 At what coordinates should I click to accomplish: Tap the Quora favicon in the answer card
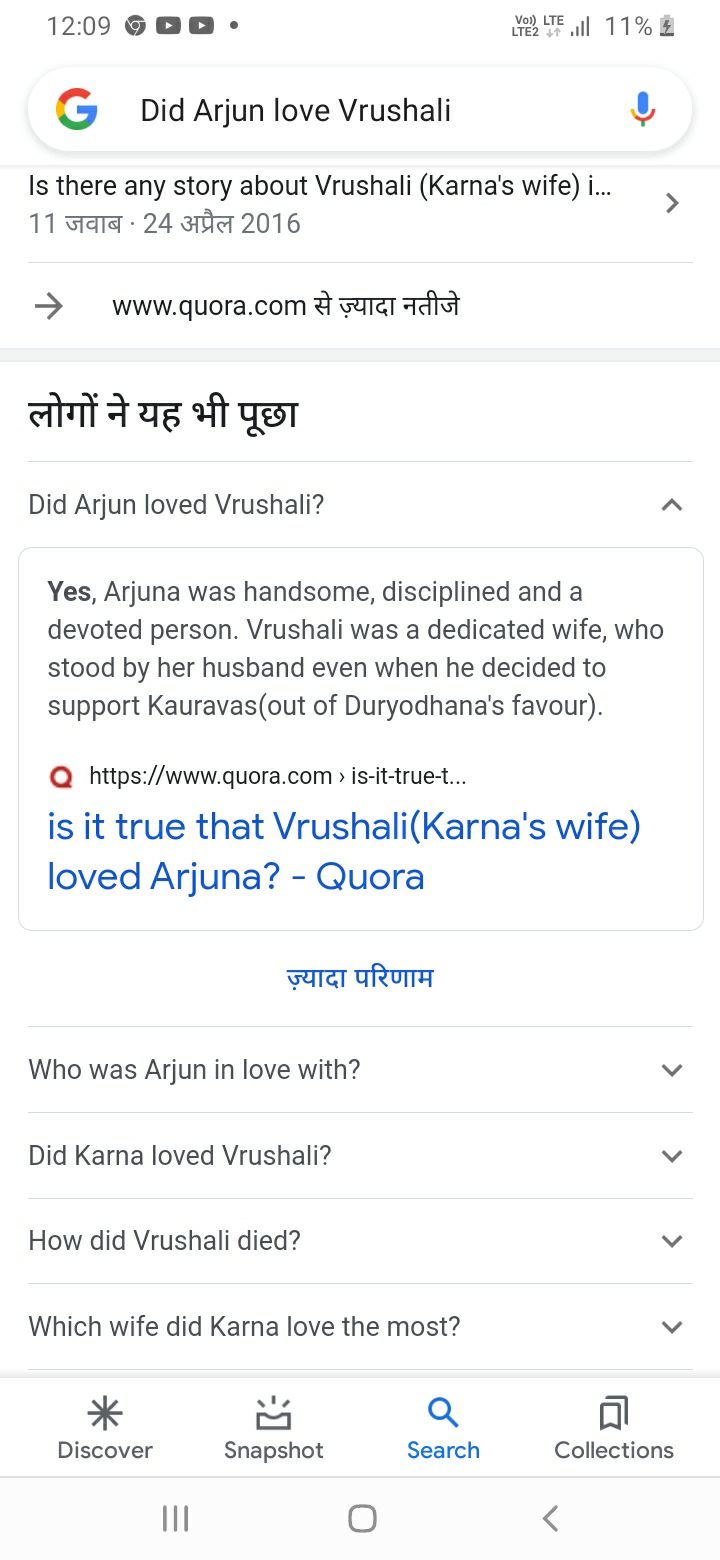pyautogui.click(x=61, y=776)
